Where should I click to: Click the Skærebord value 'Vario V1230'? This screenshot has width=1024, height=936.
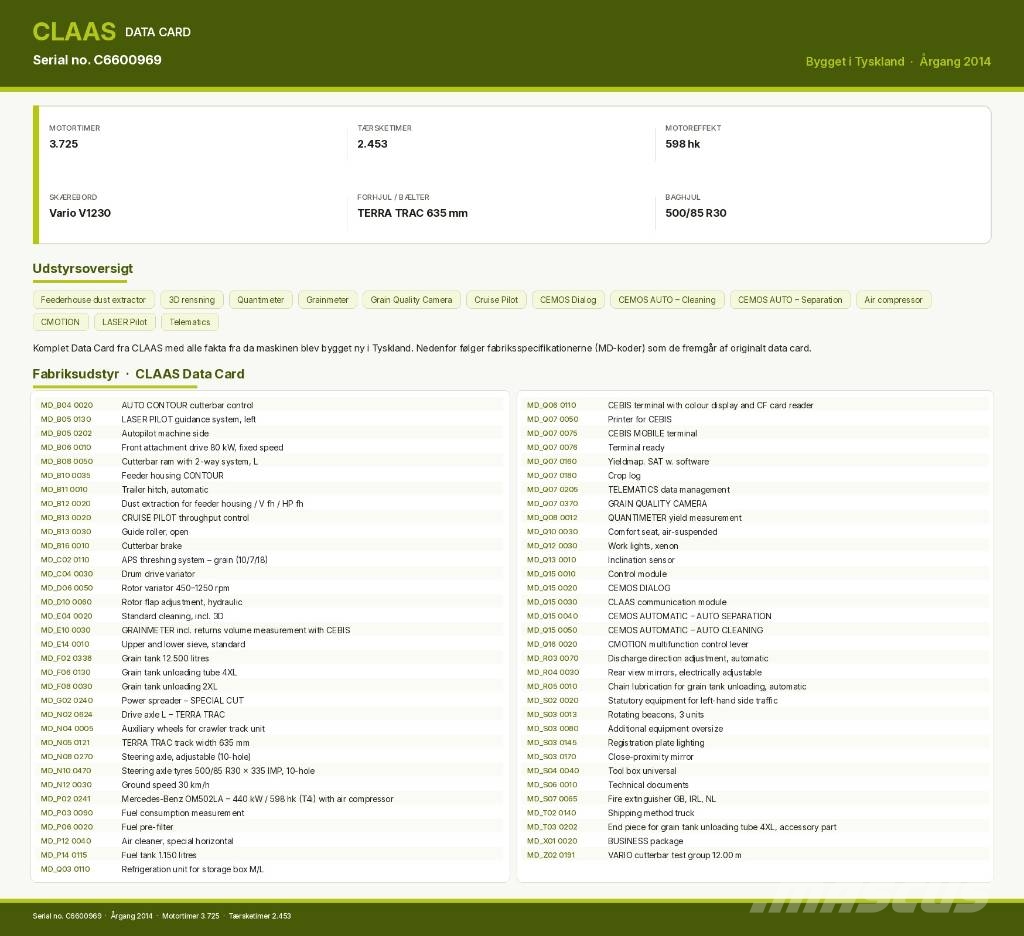(x=80, y=213)
